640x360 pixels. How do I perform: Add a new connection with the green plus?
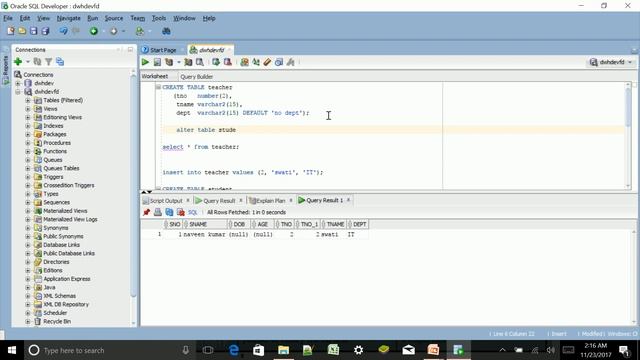point(18,62)
